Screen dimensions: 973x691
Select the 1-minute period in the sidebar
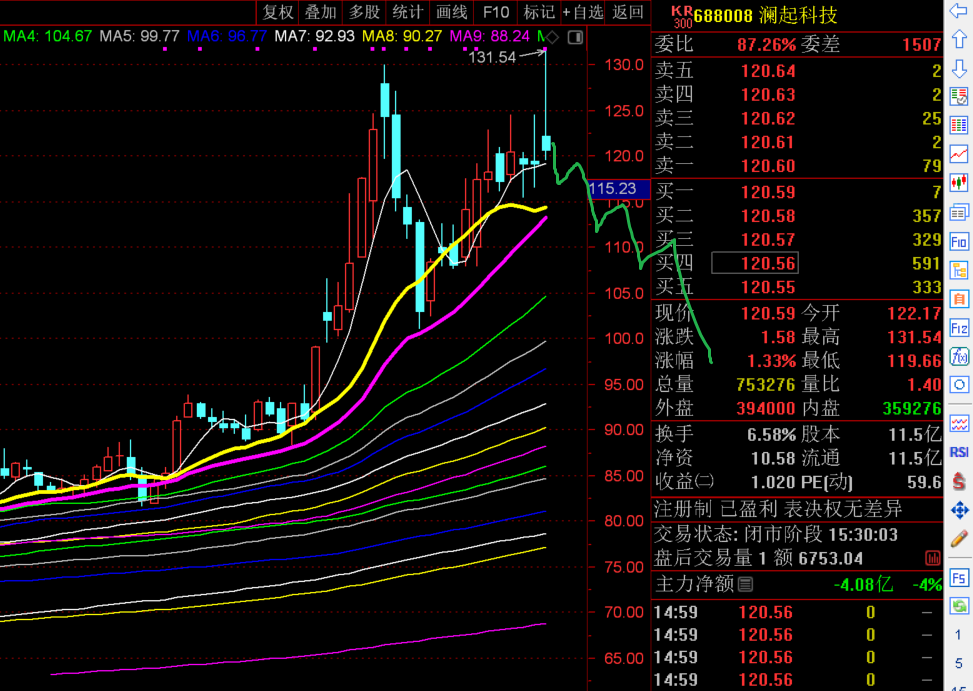[x=959, y=635]
